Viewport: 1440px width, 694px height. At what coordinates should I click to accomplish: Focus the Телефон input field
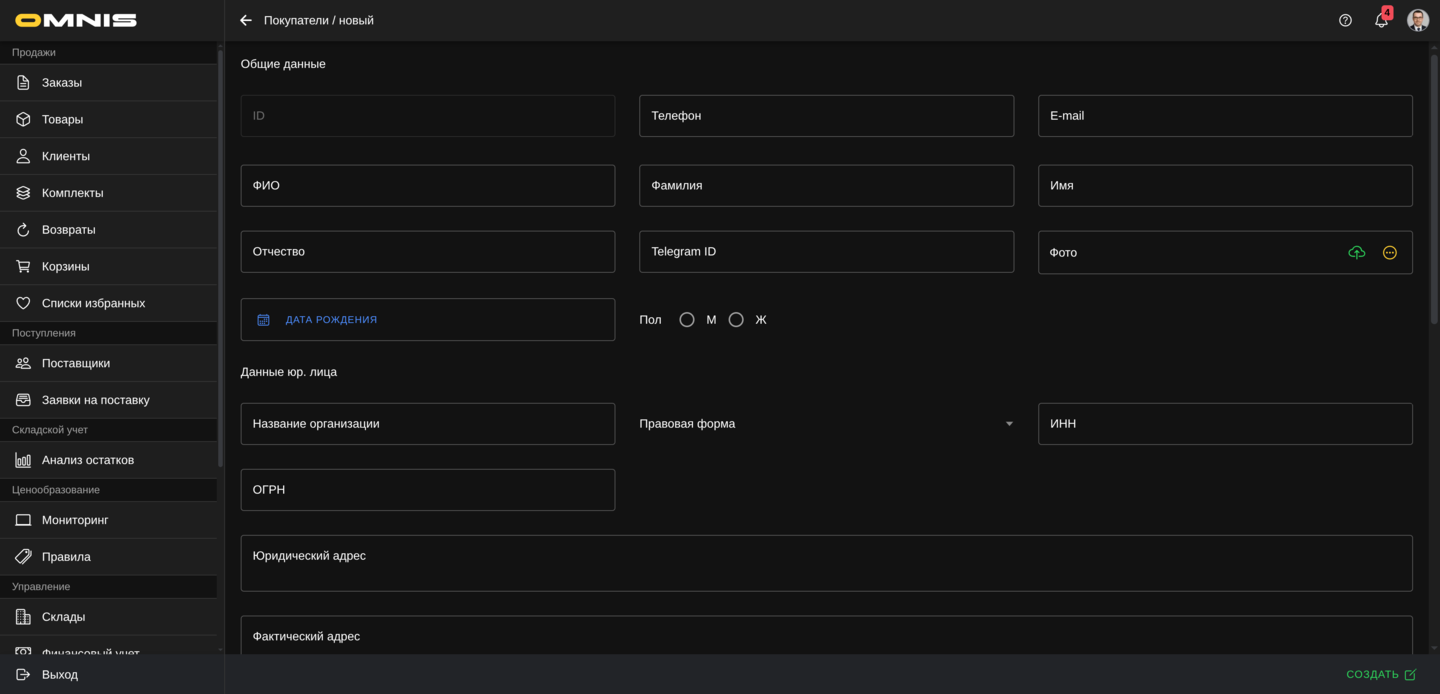click(826, 116)
